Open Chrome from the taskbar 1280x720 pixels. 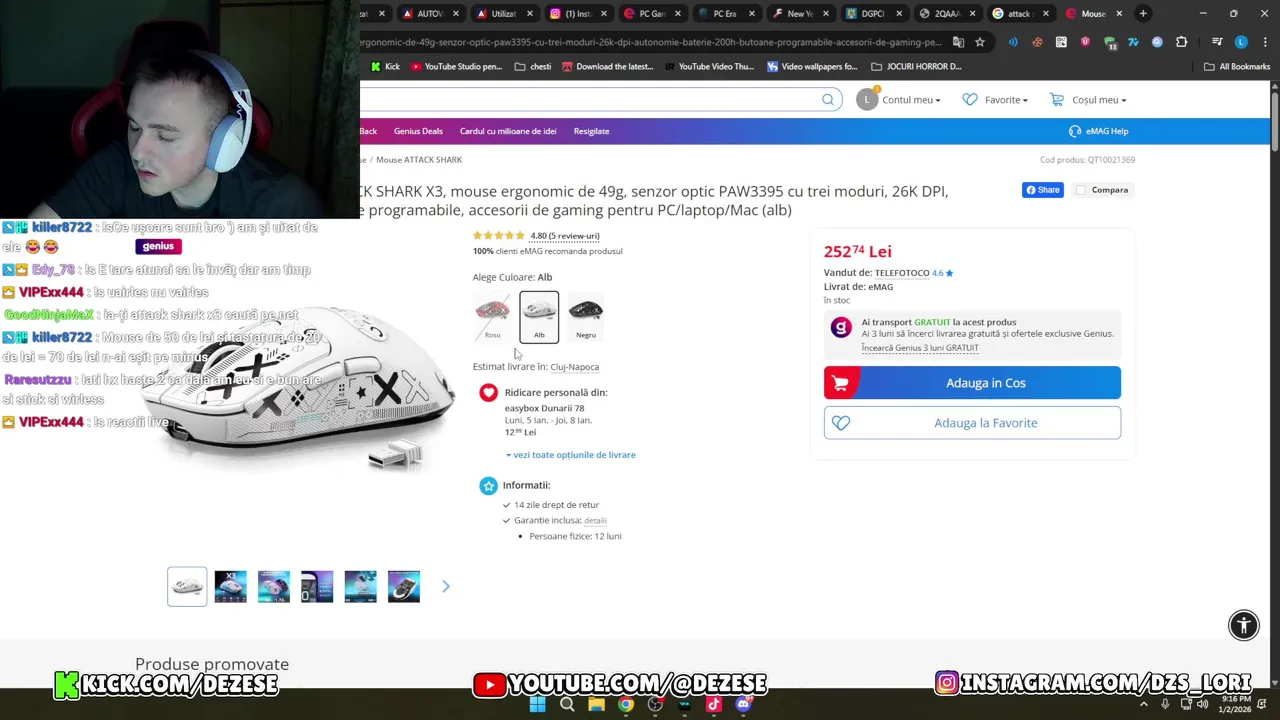[x=625, y=704]
